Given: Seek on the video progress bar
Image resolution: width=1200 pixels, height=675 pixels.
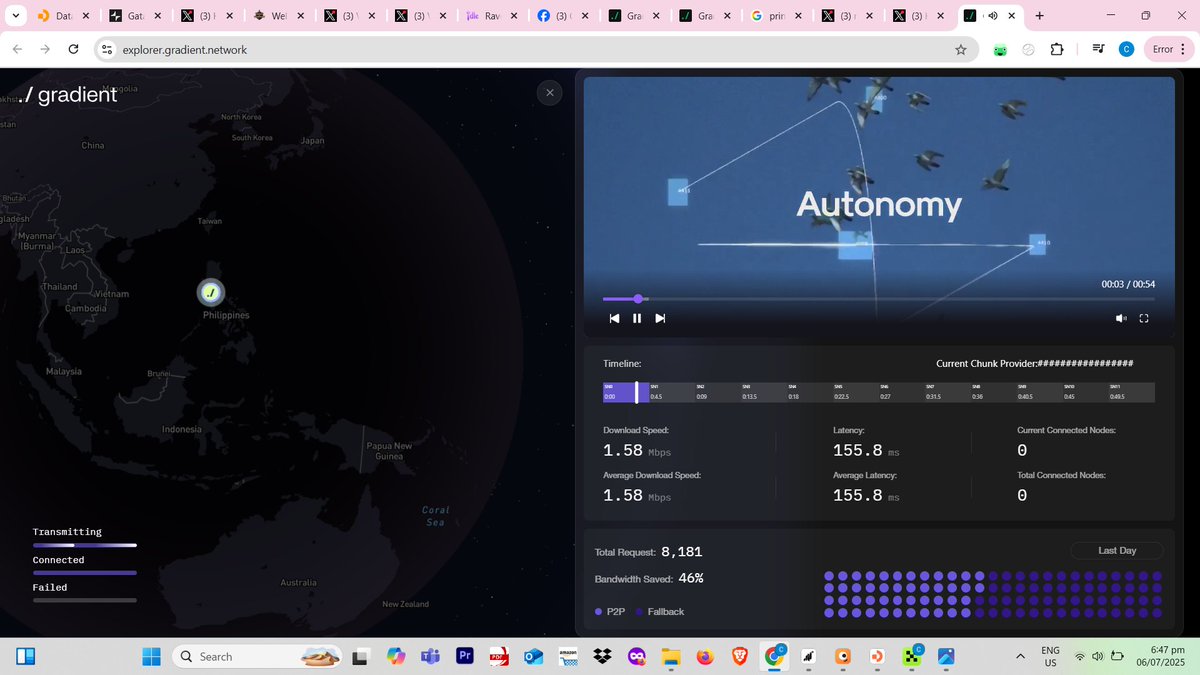Looking at the screenshot, I should 878,298.
